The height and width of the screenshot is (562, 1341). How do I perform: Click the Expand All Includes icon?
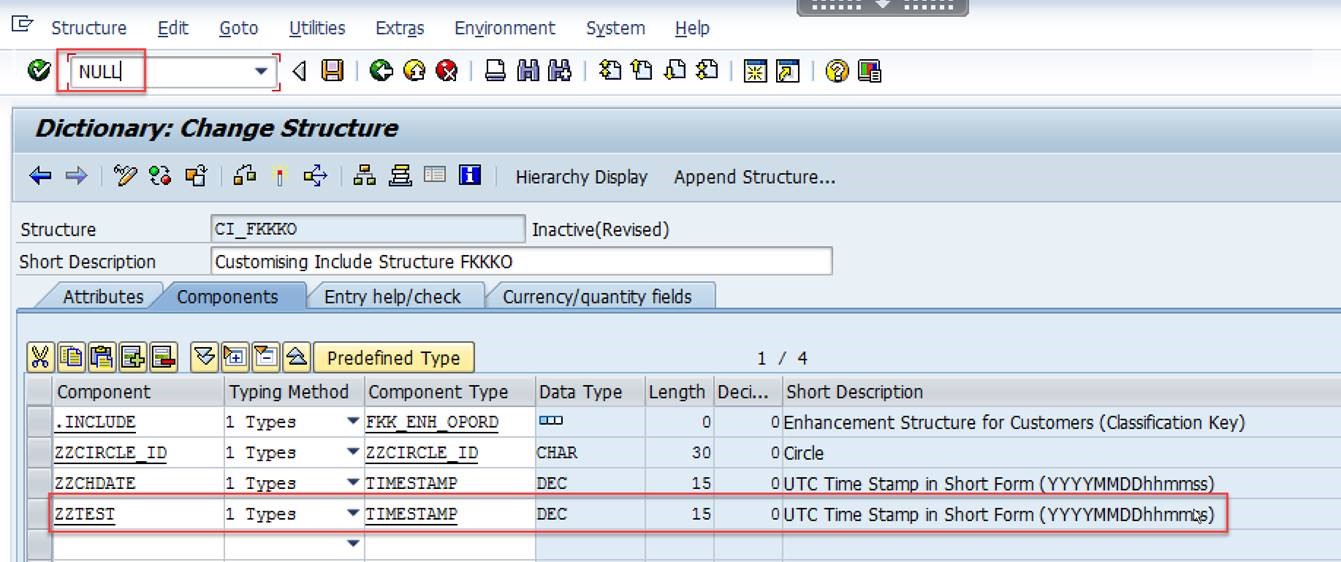(x=204, y=357)
